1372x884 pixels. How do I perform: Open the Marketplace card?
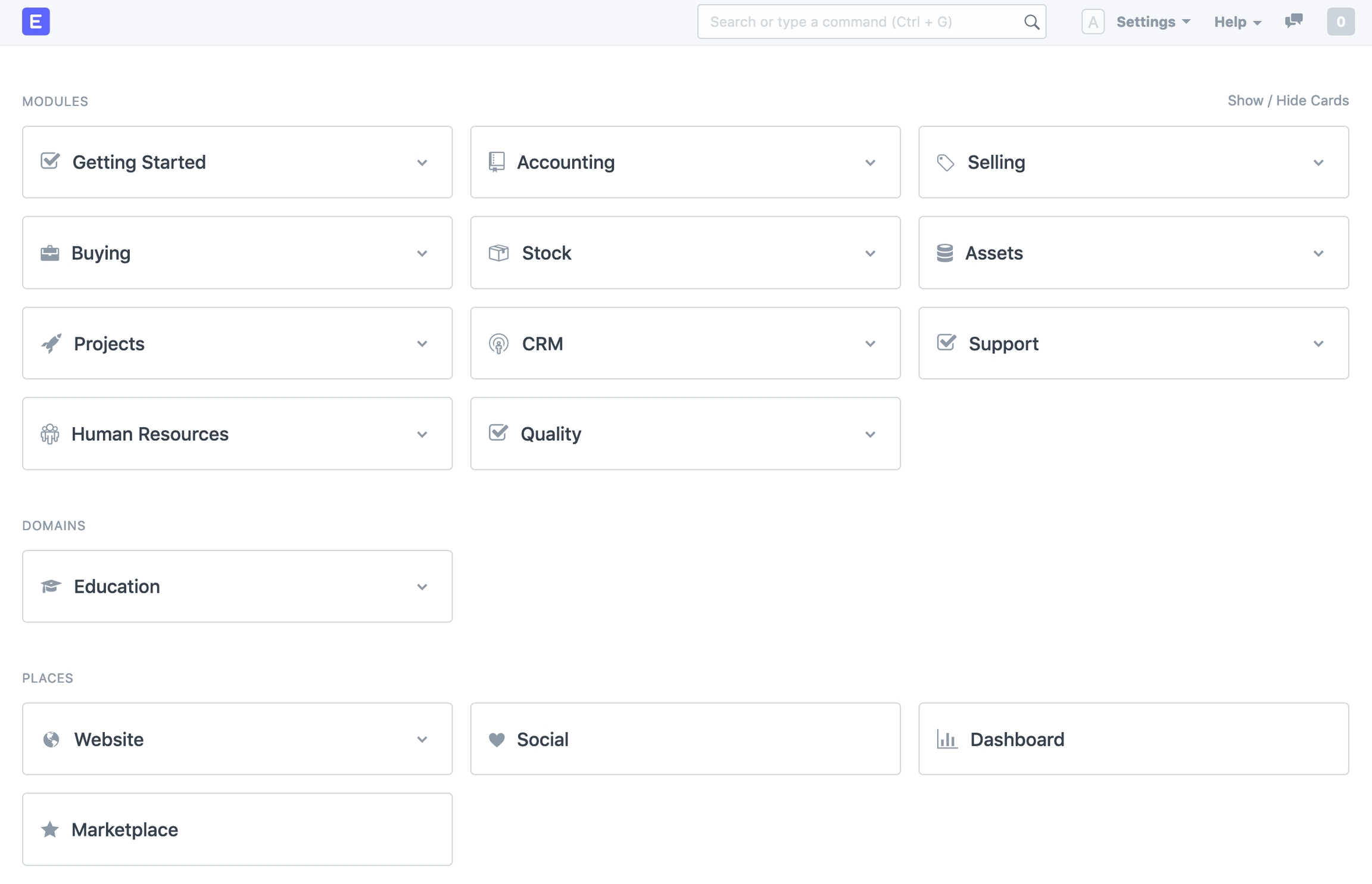tap(237, 829)
